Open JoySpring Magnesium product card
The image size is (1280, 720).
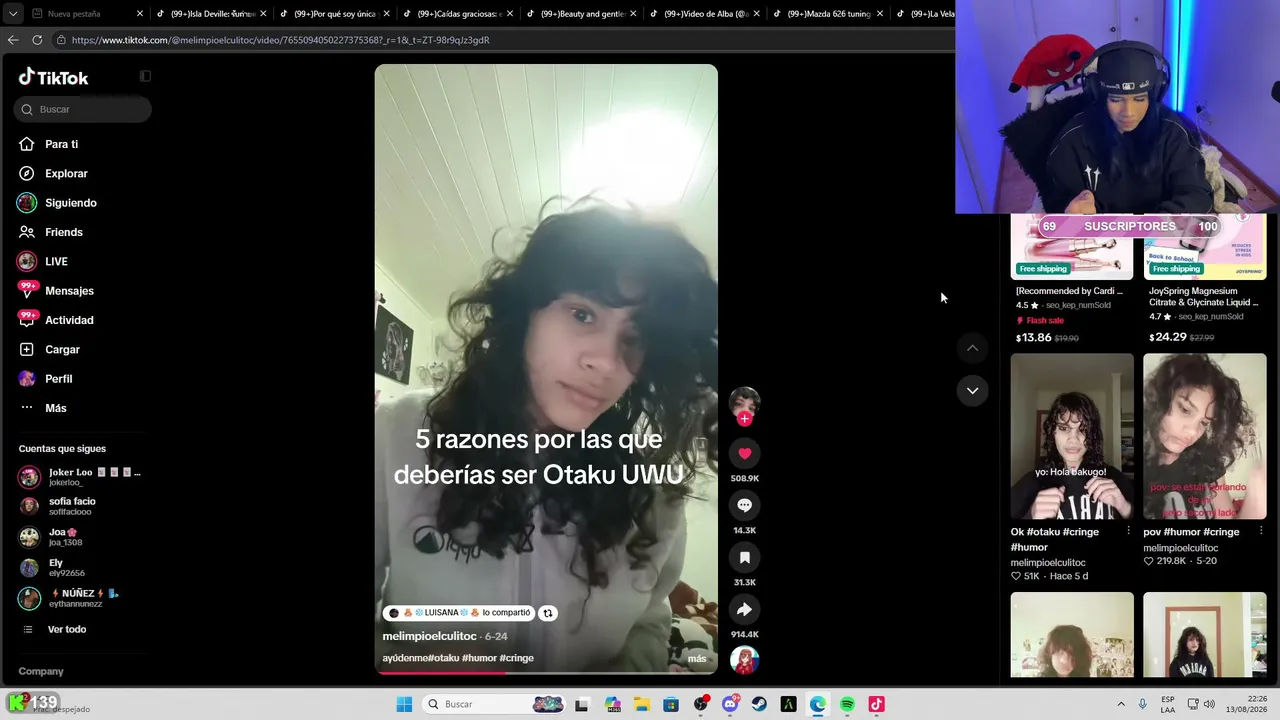click(x=1205, y=280)
